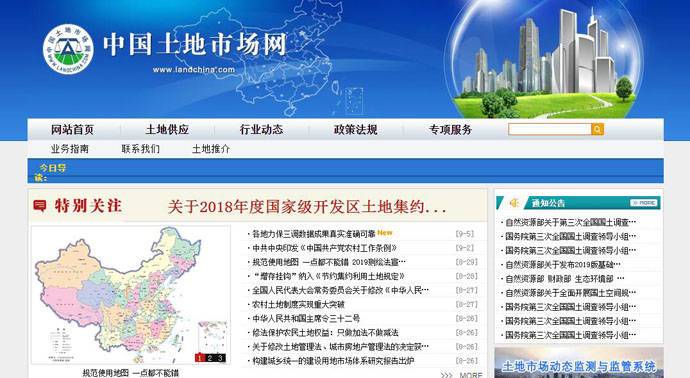Click the orange search magnifier icon
Screen dimensions: 690x378
coord(598,129)
